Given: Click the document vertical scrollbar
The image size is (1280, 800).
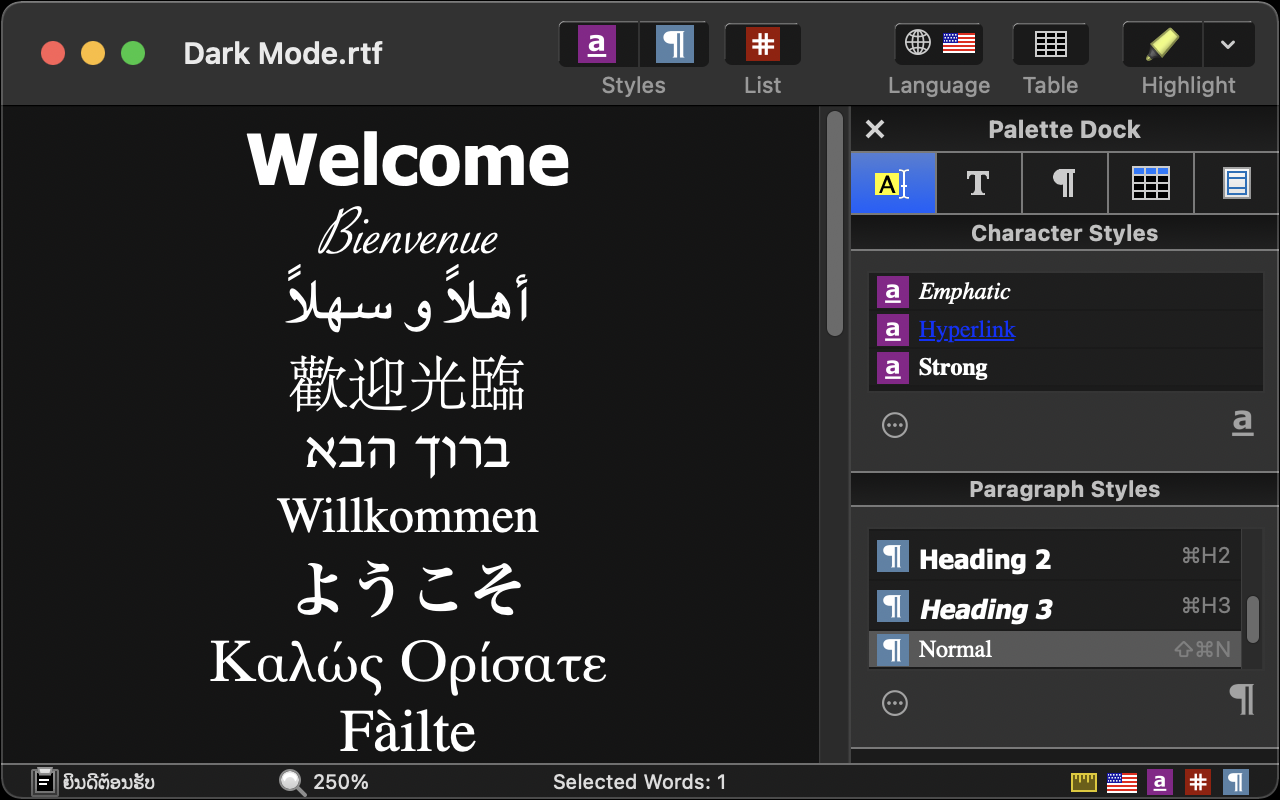Looking at the screenshot, I should 835,224.
